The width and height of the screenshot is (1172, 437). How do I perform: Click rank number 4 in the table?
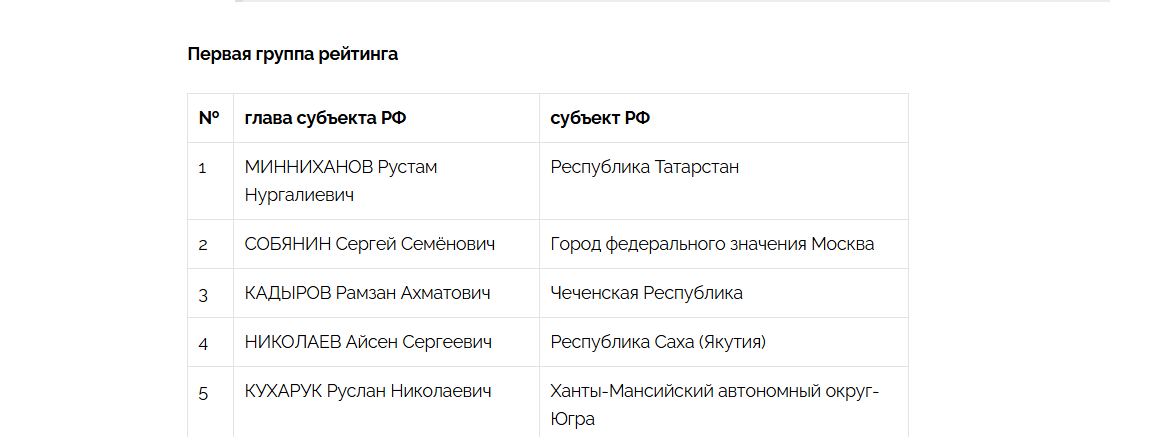point(203,344)
